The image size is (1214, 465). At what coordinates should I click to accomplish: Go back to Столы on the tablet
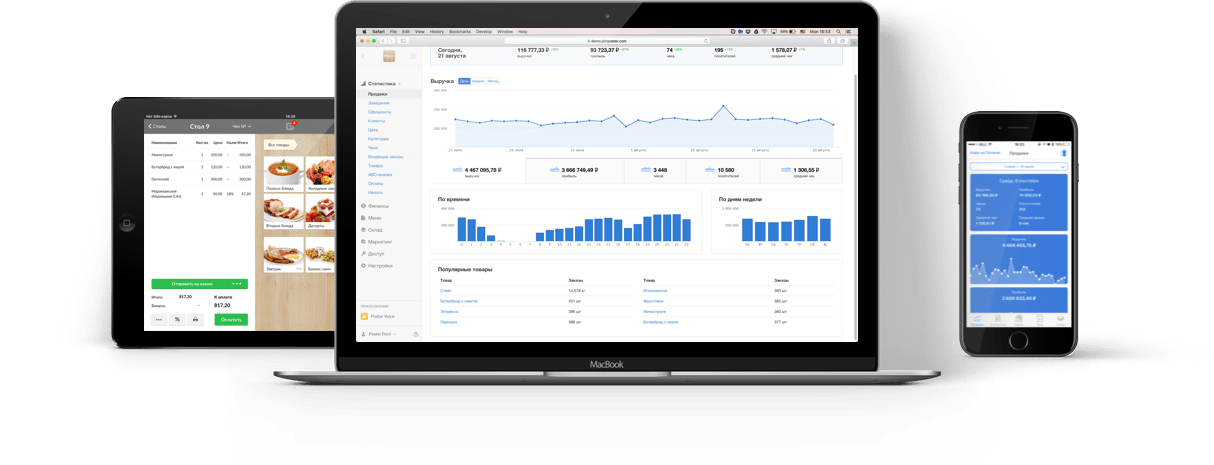[x=157, y=127]
